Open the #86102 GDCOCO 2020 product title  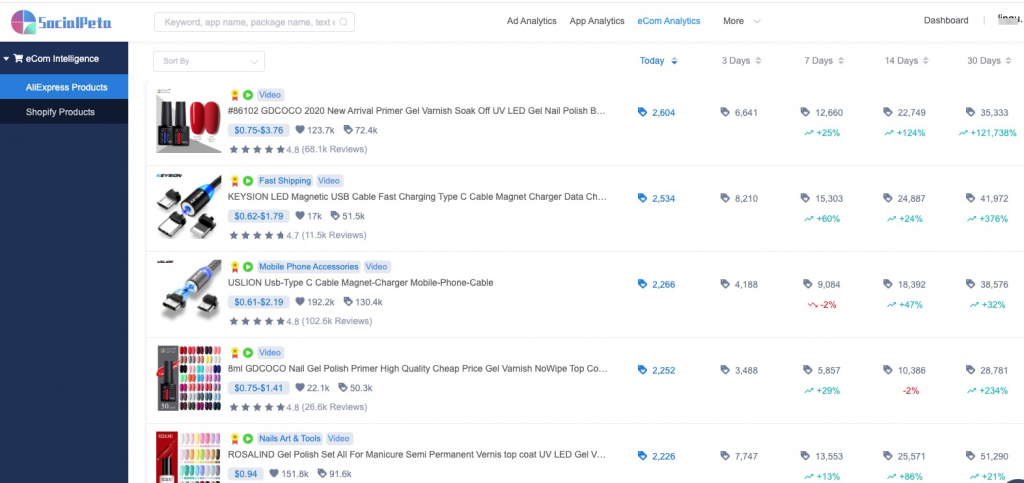(417, 111)
